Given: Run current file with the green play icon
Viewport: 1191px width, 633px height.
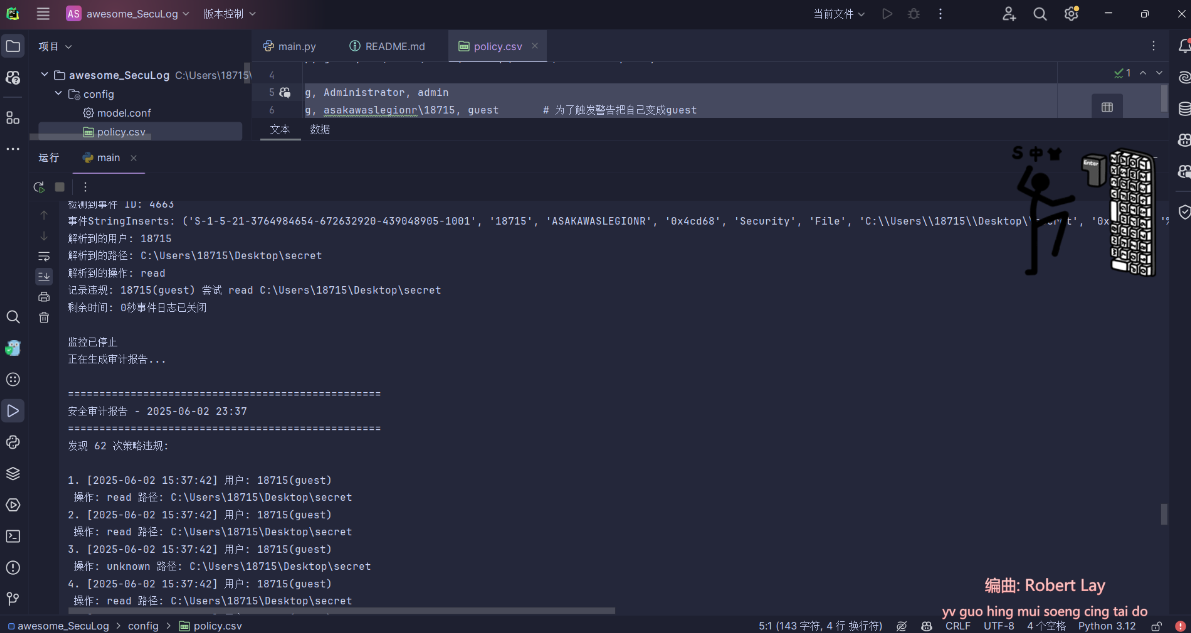Looking at the screenshot, I should tap(887, 14).
